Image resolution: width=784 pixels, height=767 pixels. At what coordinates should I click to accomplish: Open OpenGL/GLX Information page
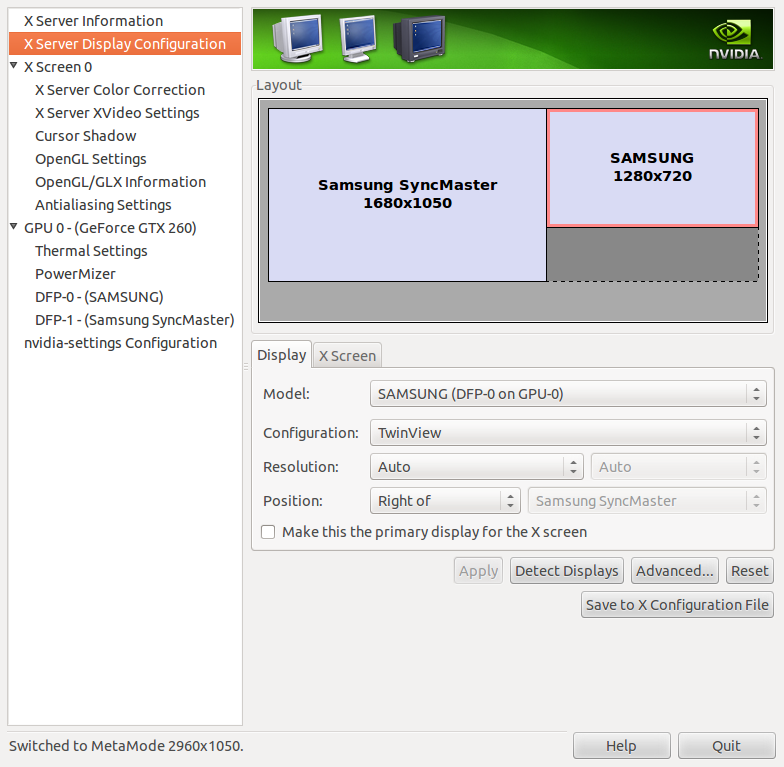[120, 182]
